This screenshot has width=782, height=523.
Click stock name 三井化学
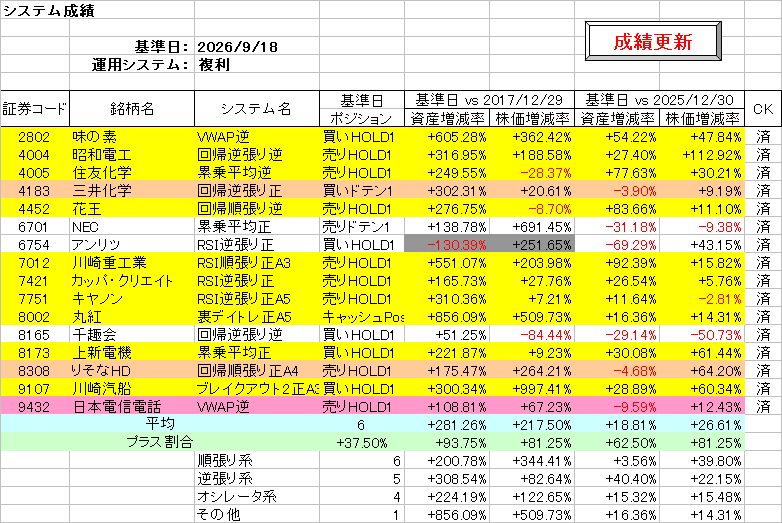(102, 190)
